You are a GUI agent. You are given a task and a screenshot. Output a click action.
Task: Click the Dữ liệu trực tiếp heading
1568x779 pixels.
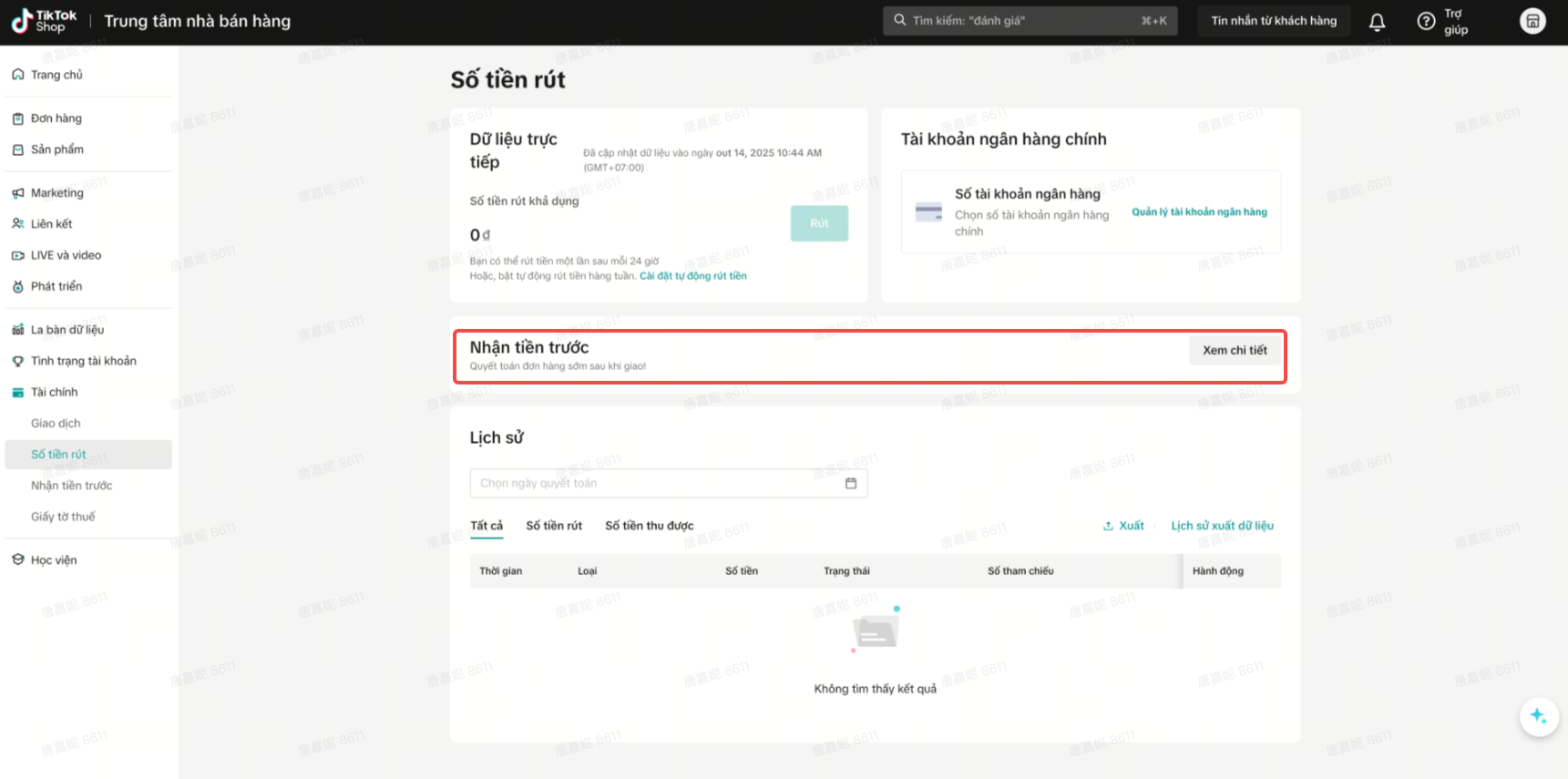click(514, 150)
